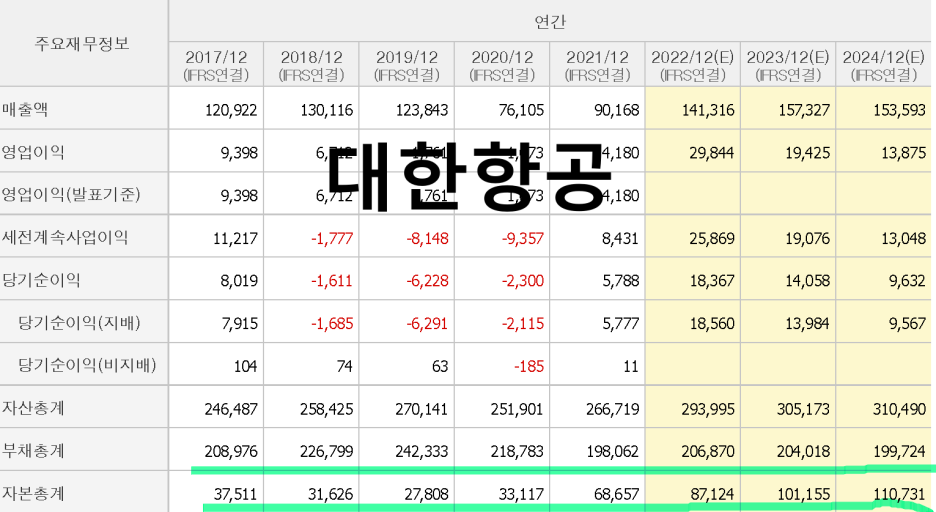
Task: Select the red -185 value
Action: click(529, 366)
